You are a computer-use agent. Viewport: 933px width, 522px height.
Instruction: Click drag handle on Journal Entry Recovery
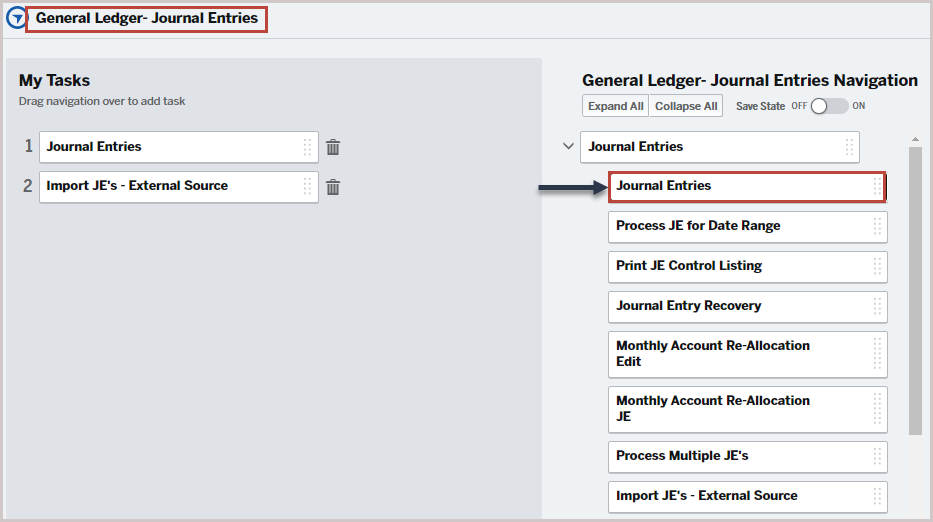coord(877,306)
